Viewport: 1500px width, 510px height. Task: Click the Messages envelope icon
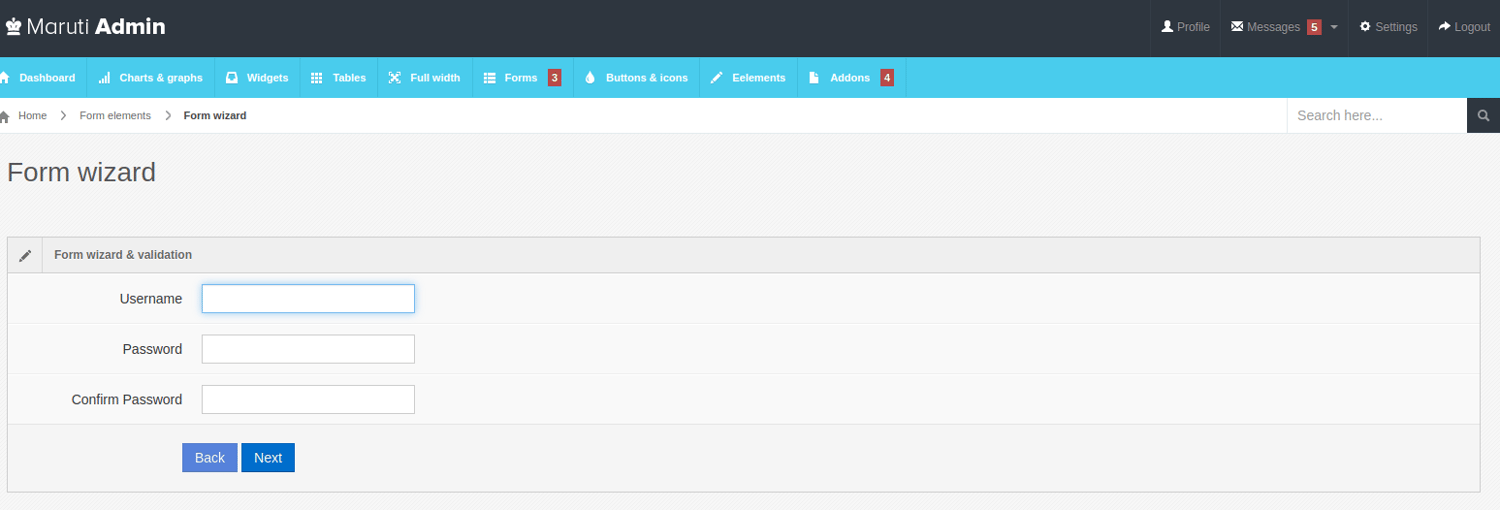[1237, 27]
